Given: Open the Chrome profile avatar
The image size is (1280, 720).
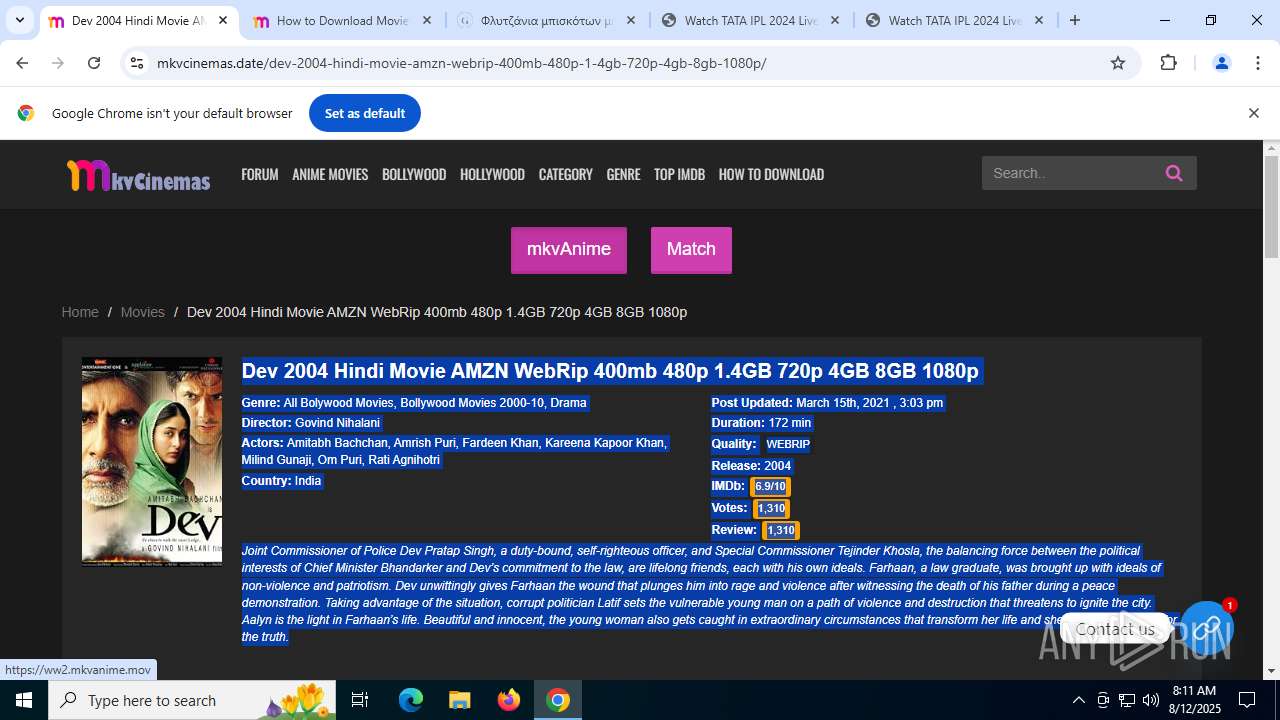Looking at the screenshot, I should coord(1221,63).
